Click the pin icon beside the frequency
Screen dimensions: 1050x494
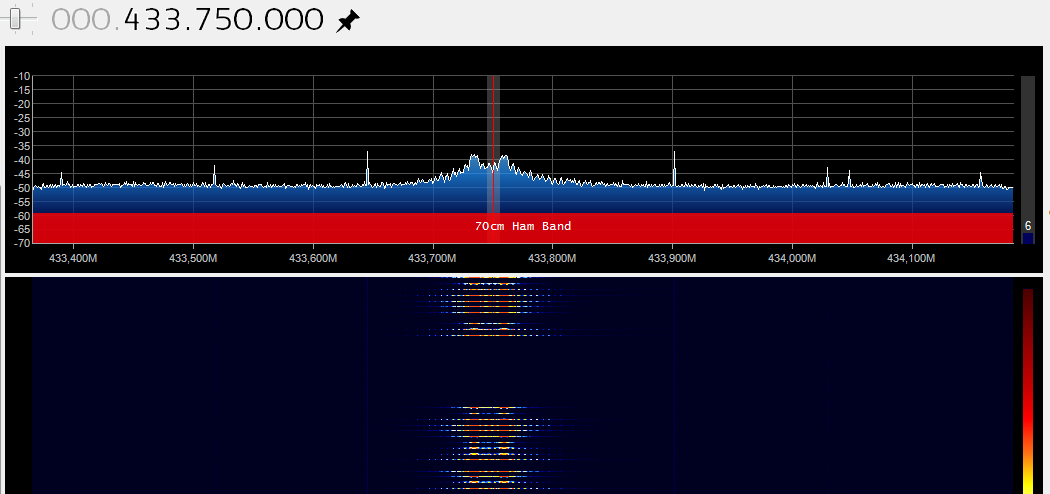tap(347, 20)
